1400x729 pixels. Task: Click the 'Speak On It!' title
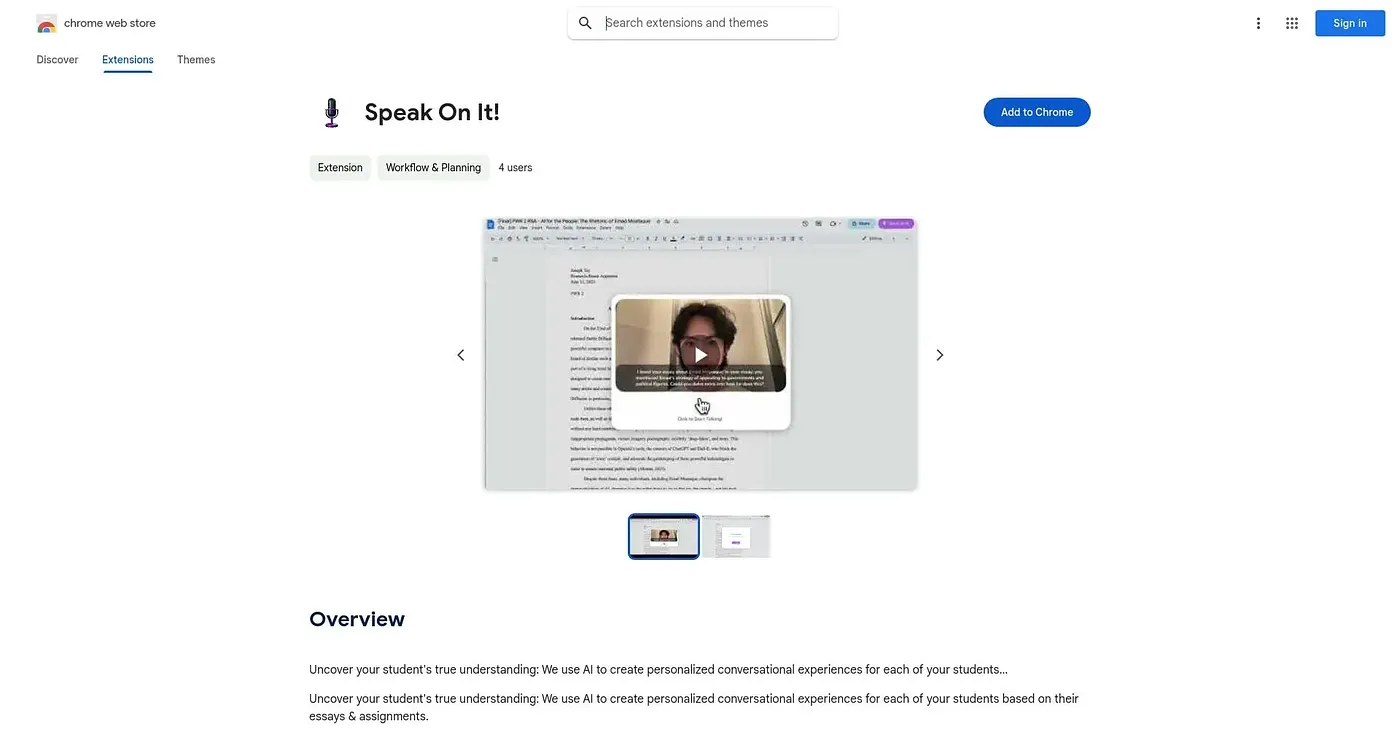tap(432, 112)
